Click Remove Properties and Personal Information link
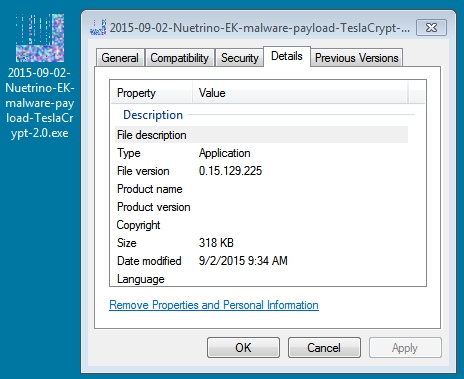The image size is (464, 379). [x=214, y=305]
